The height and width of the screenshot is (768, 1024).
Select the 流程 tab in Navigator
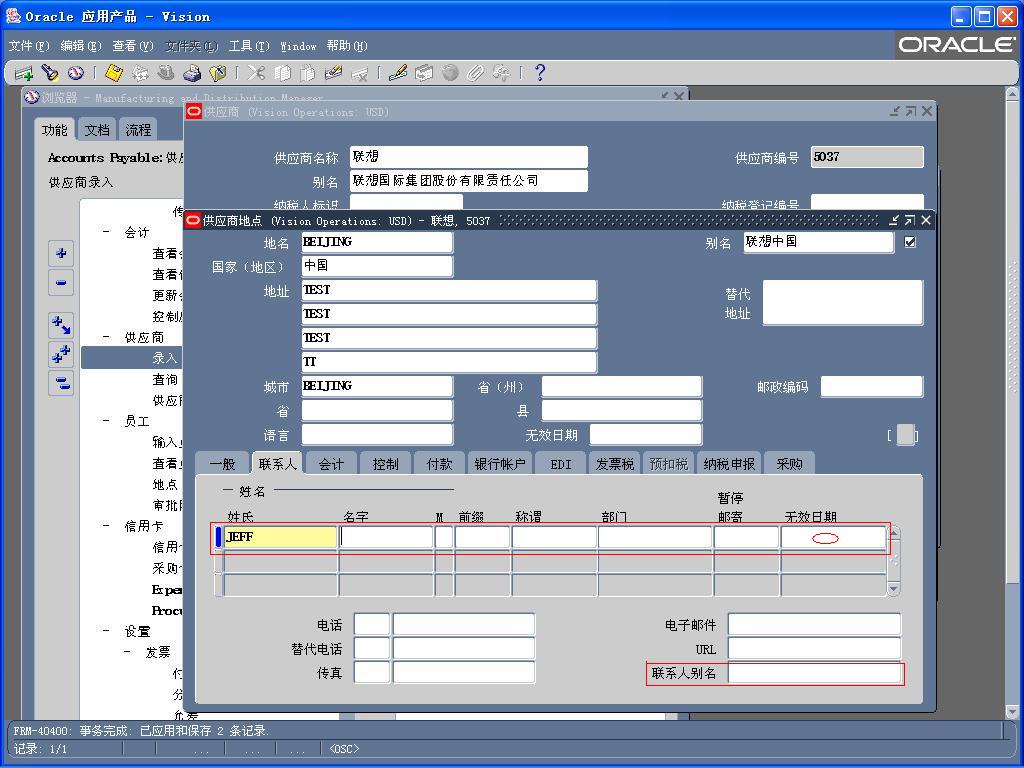click(138, 129)
